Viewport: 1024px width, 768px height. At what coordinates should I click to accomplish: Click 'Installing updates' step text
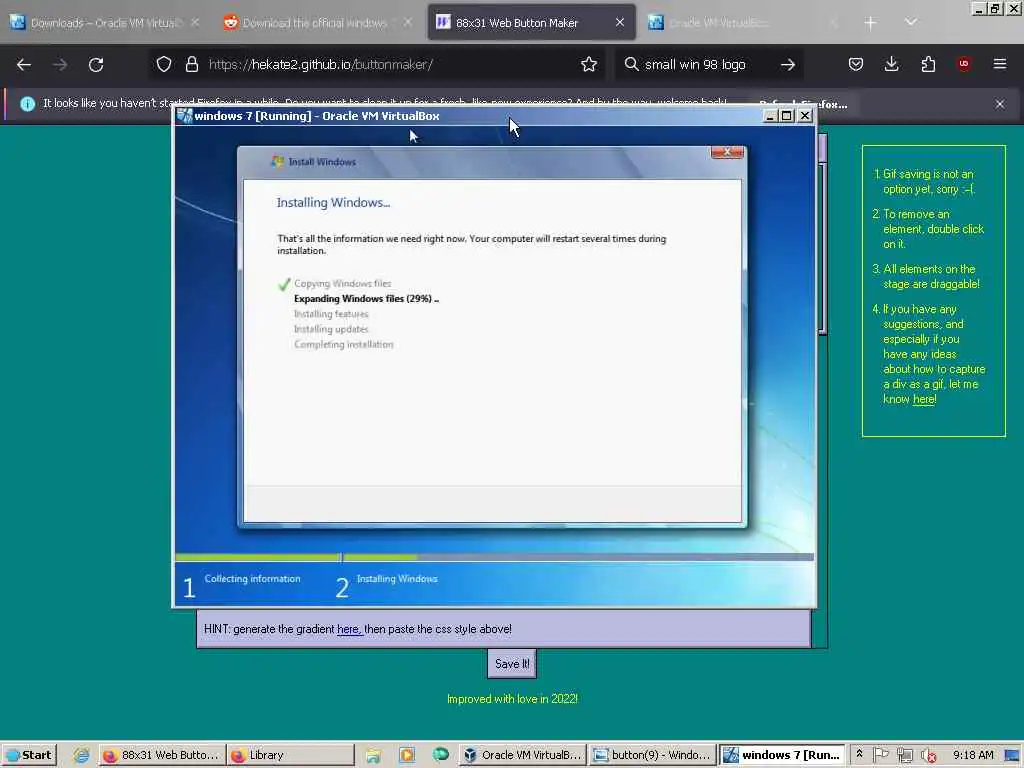click(x=331, y=329)
